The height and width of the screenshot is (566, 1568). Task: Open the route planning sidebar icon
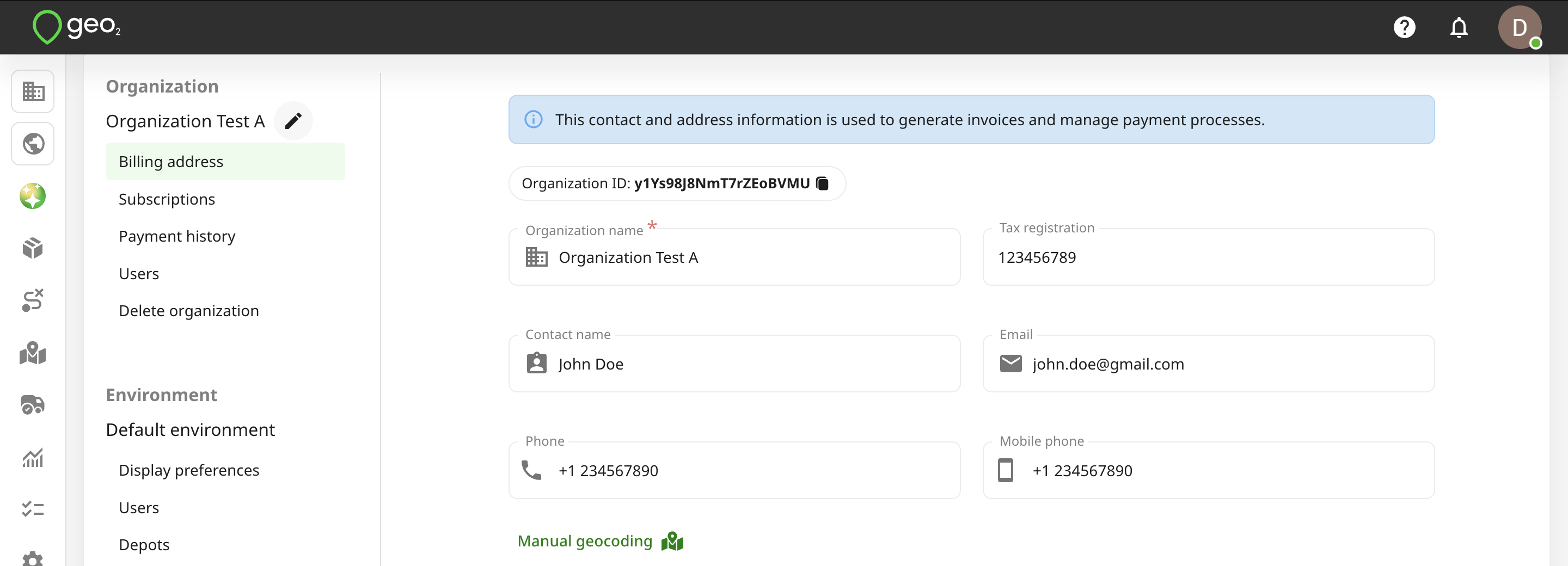coord(33,300)
